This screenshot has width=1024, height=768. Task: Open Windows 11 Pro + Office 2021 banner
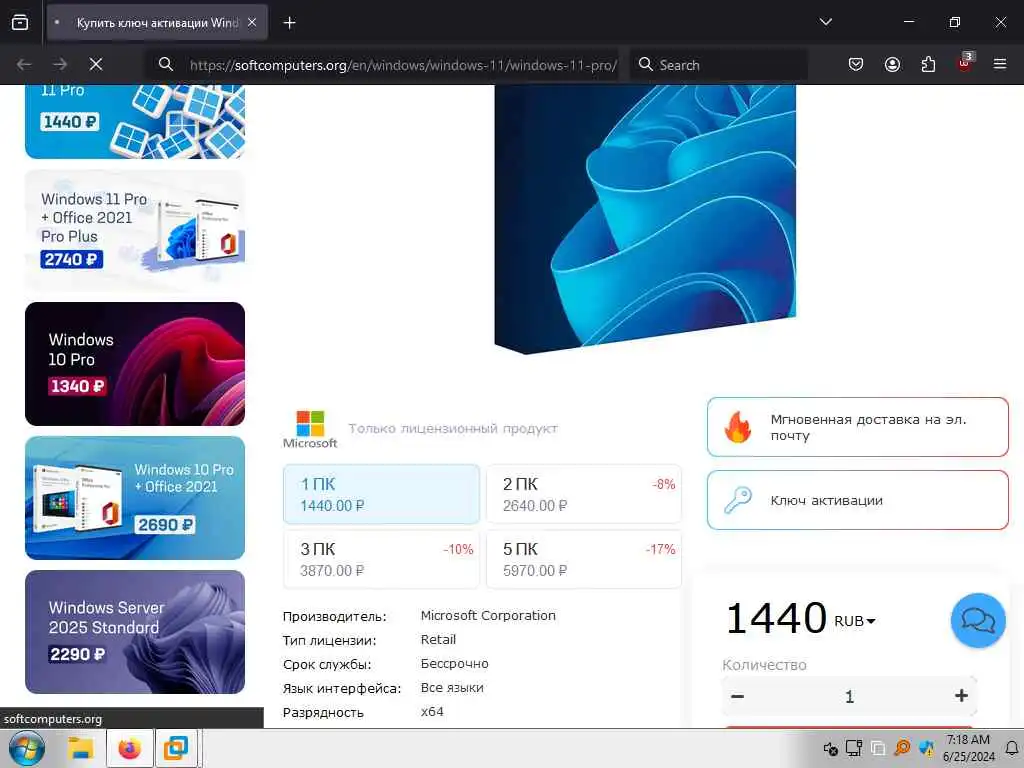[135, 230]
